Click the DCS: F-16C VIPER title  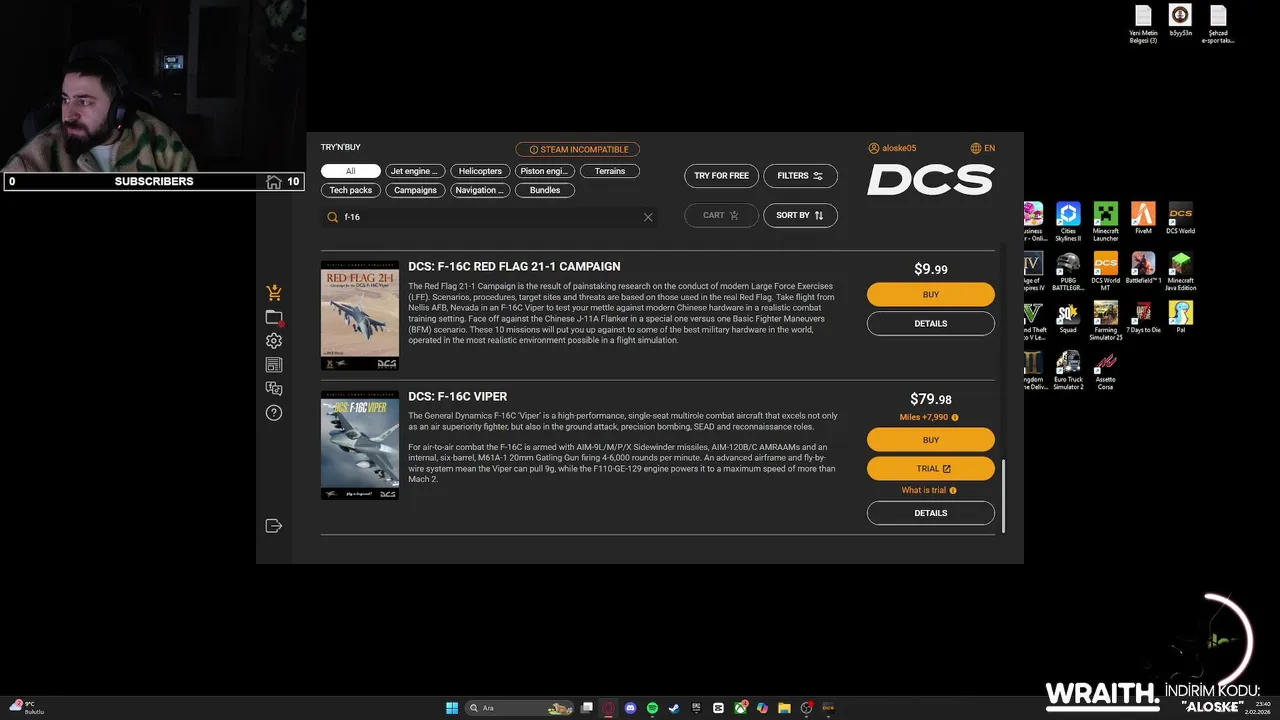tap(457, 397)
